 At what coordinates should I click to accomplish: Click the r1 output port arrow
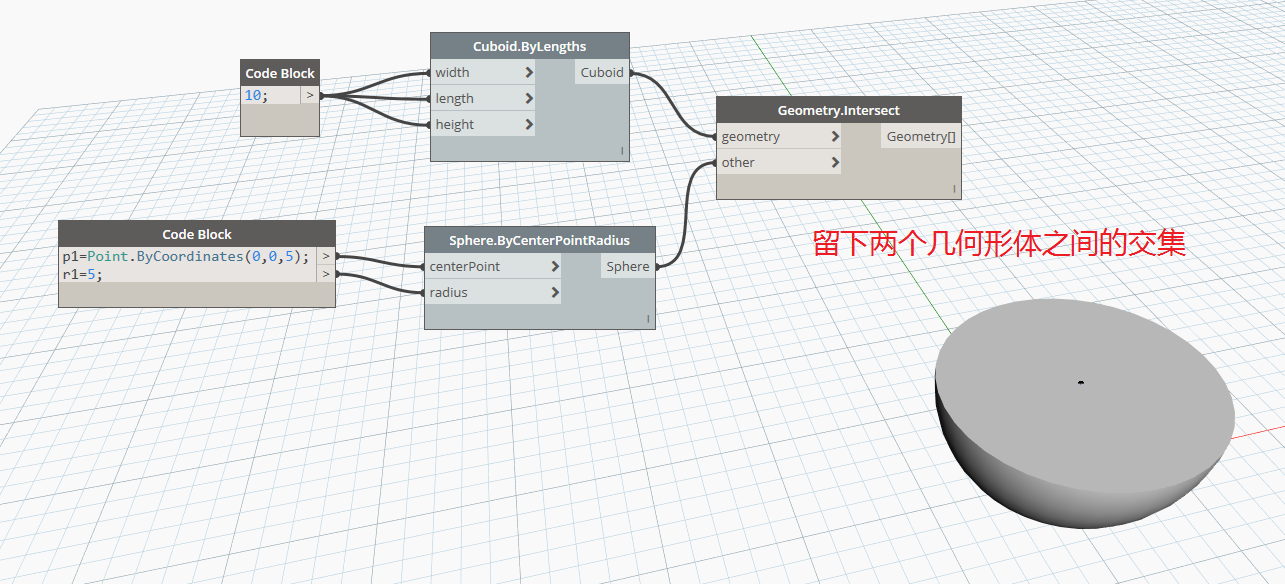pyautogui.click(x=326, y=273)
